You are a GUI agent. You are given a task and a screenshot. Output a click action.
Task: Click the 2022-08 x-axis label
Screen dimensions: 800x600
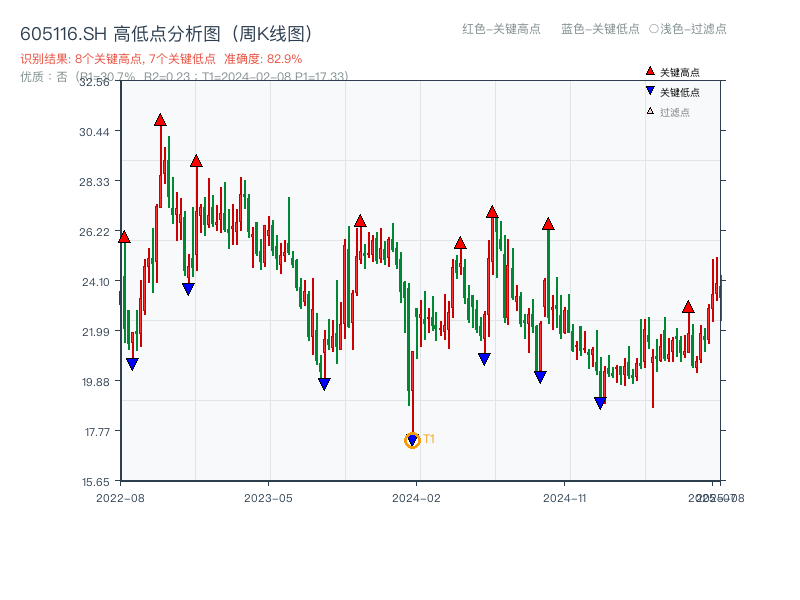120,498
